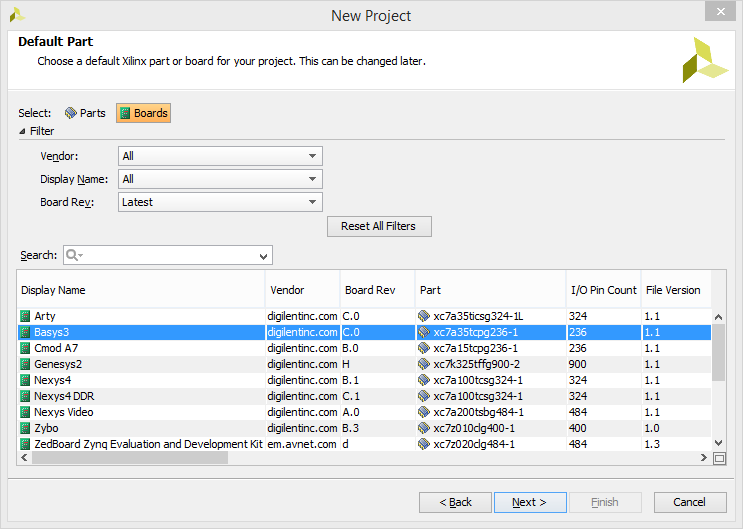Select the Nexys4 DDR row name
Viewport: 743px width, 529px height.
coord(64,396)
